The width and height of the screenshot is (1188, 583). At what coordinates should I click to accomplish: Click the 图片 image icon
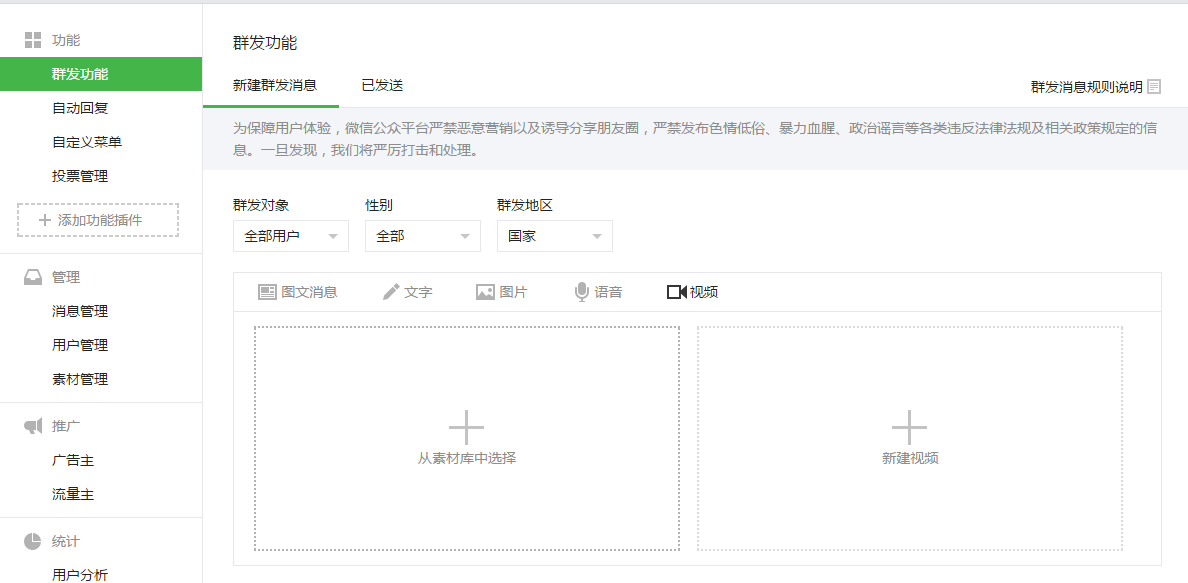[484, 291]
